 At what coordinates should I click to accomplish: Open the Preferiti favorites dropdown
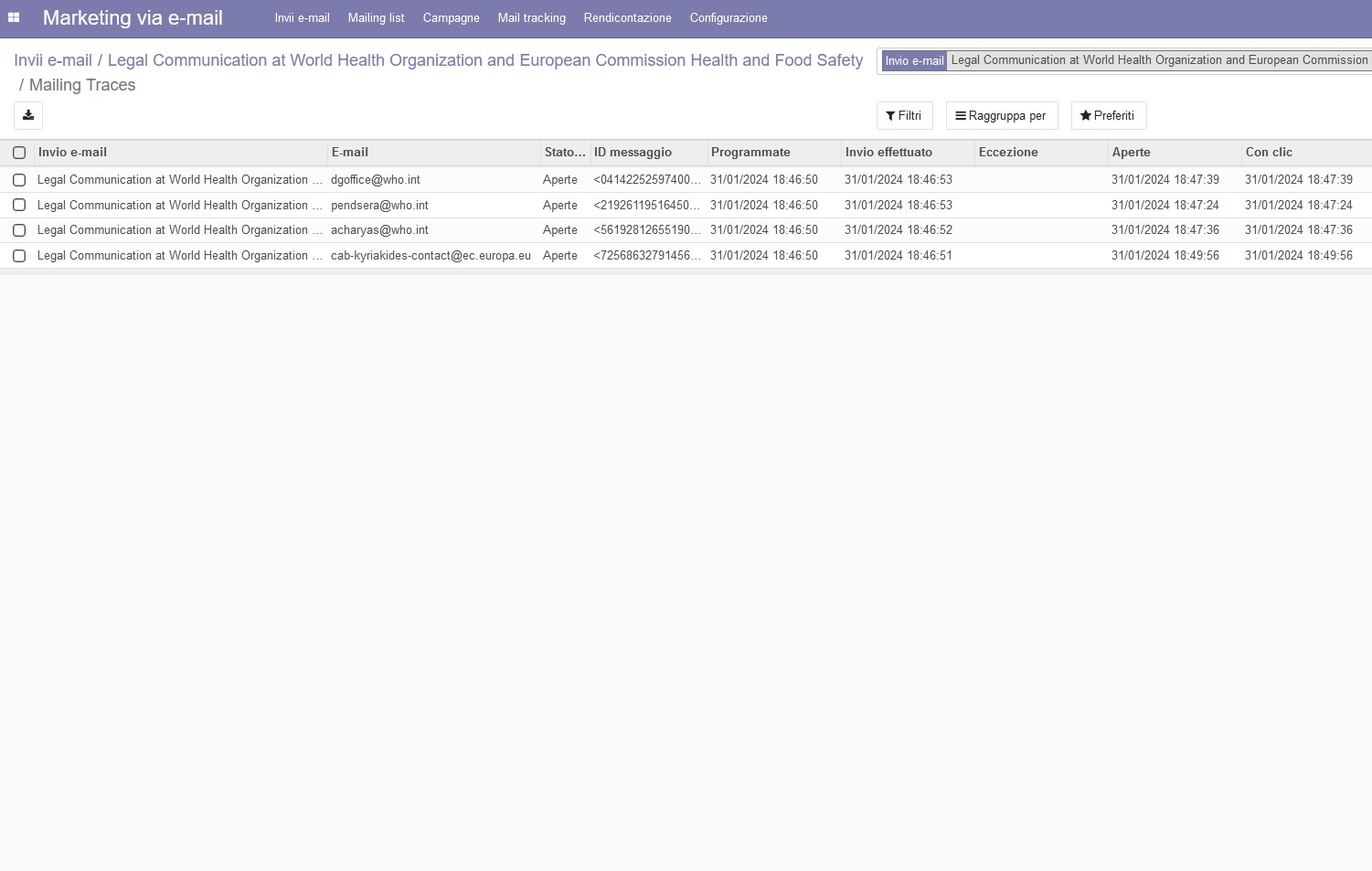click(1108, 116)
